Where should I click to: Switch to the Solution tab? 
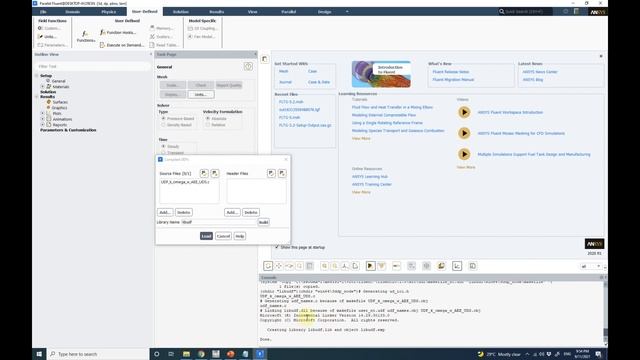[x=180, y=12]
